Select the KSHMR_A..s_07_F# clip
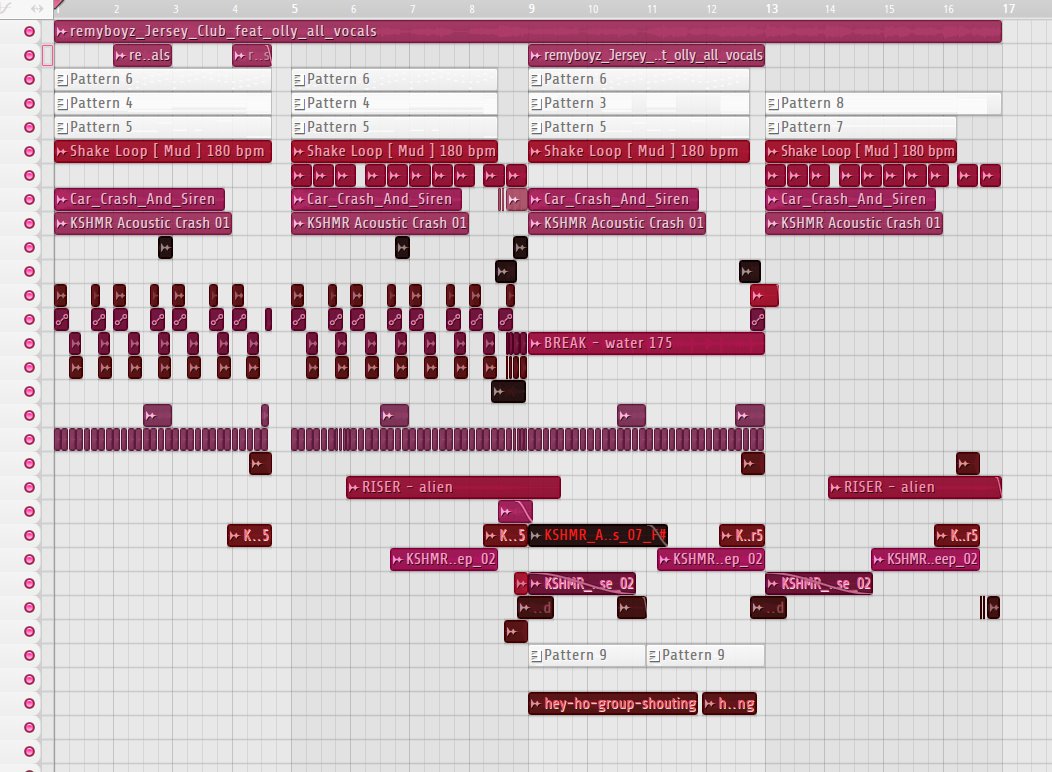Screen dimensions: 1052x772 (x=598, y=535)
